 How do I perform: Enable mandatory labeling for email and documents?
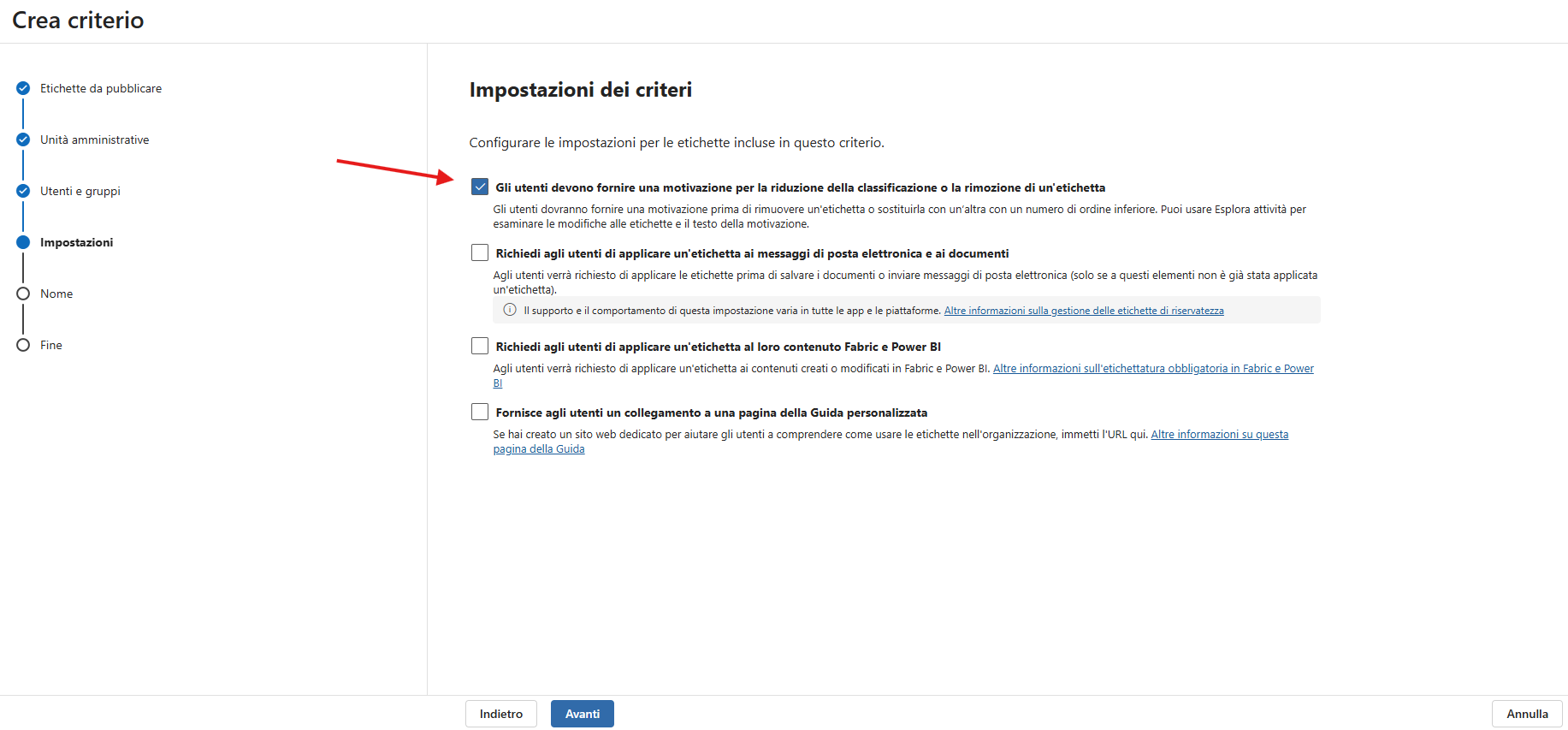click(x=480, y=252)
